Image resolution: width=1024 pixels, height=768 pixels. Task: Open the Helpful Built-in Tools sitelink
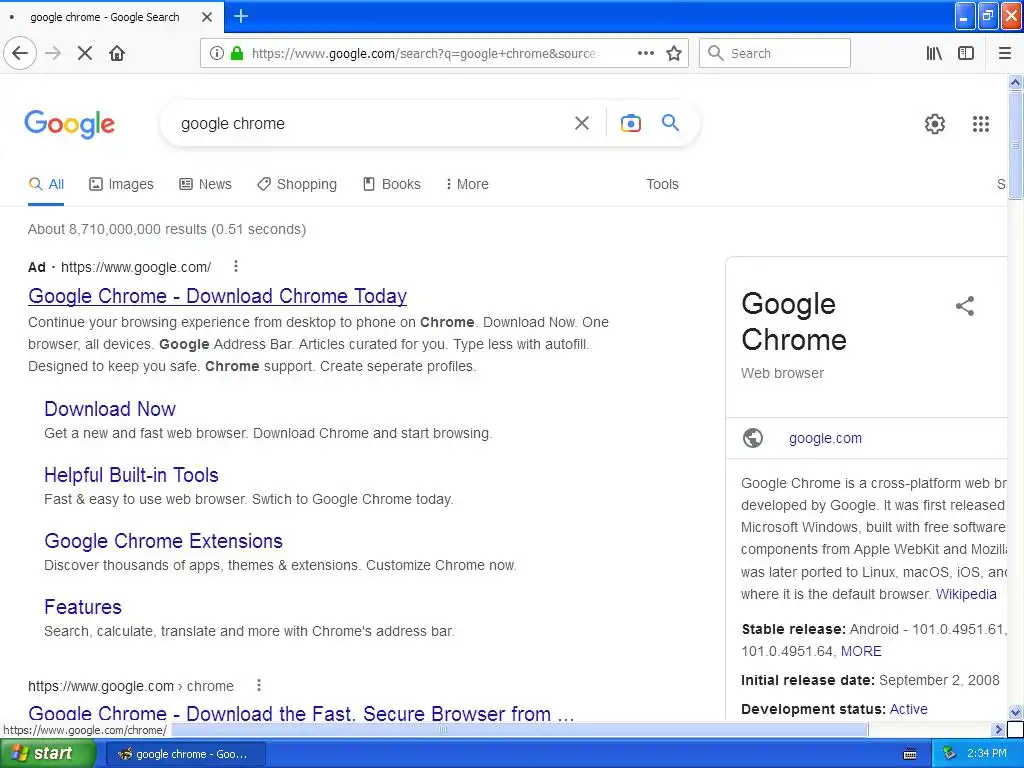pyautogui.click(x=131, y=475)
